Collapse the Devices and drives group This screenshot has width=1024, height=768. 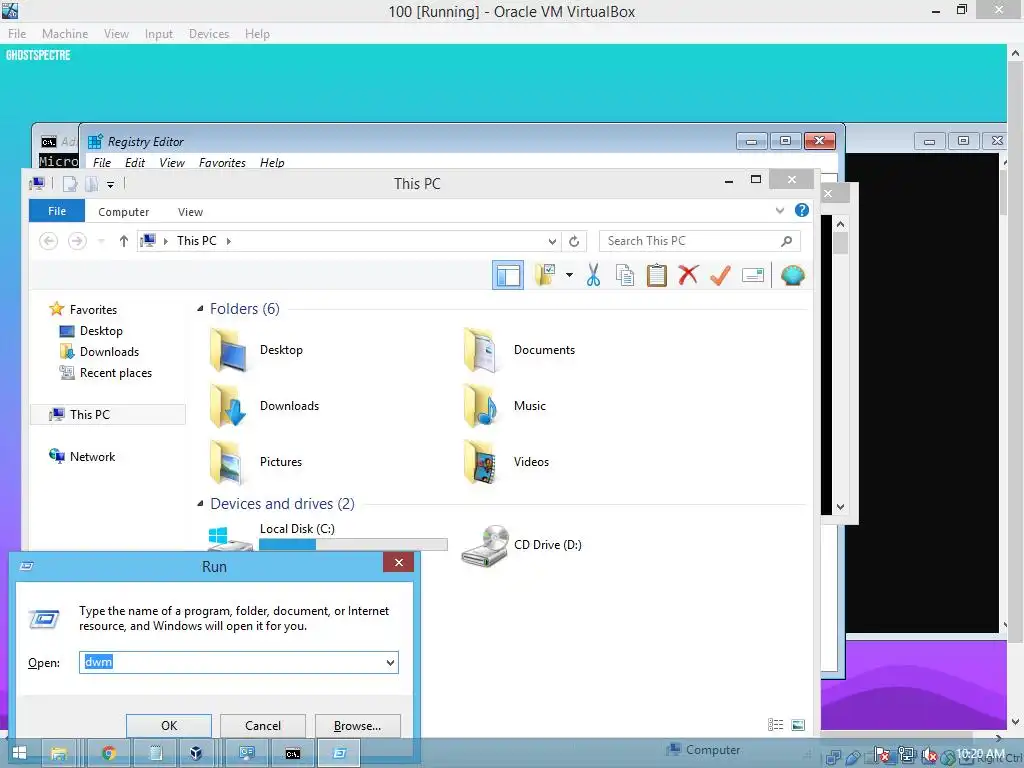click(200, 504)
